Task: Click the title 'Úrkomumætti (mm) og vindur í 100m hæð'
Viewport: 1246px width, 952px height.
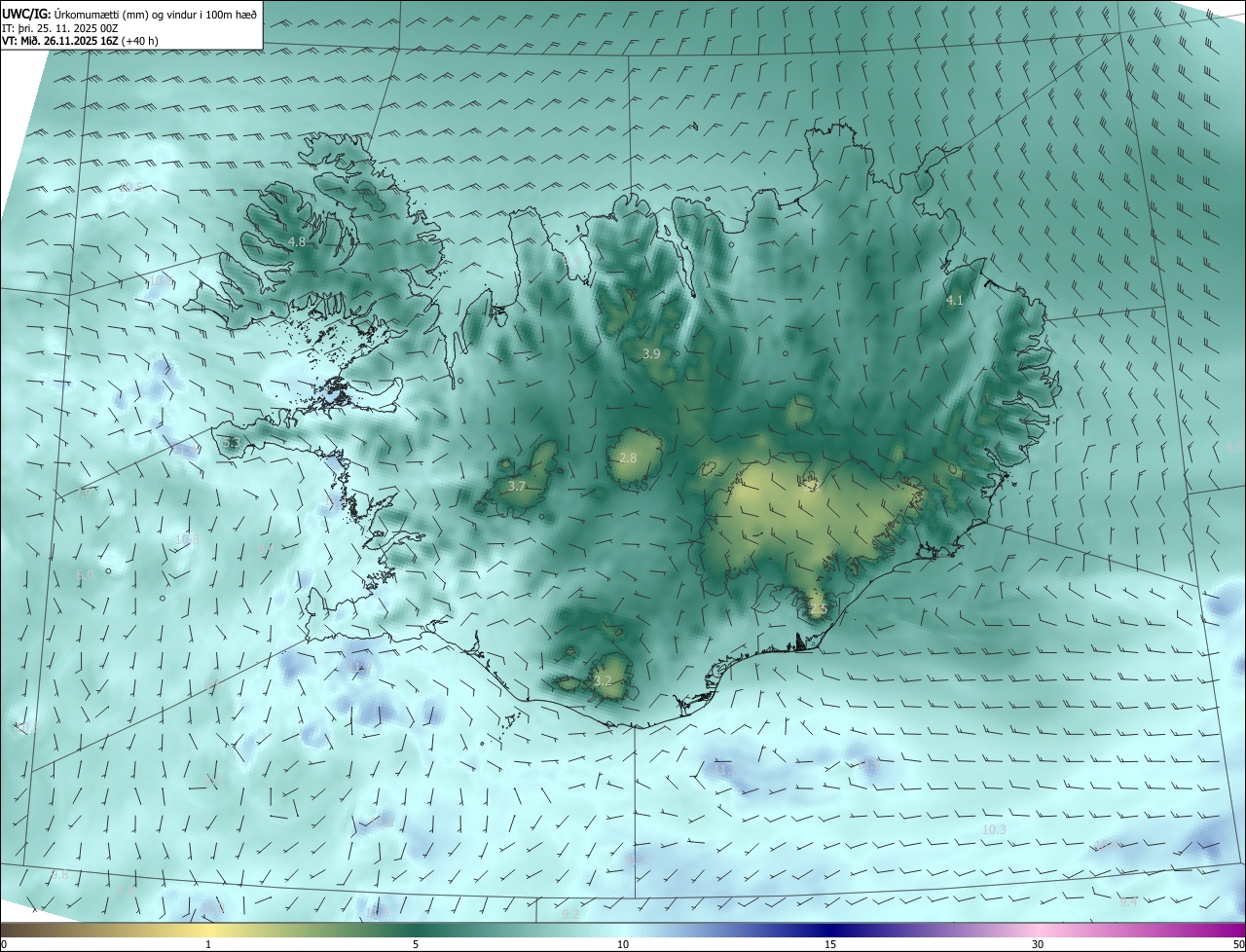Action: tap(156, 13)
